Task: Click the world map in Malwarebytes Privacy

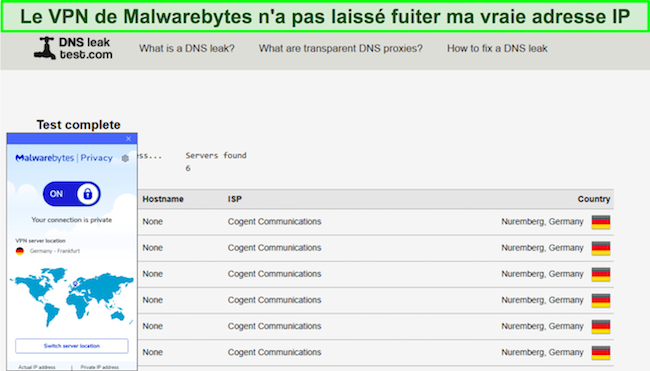Action: click(x=72, y=296)
